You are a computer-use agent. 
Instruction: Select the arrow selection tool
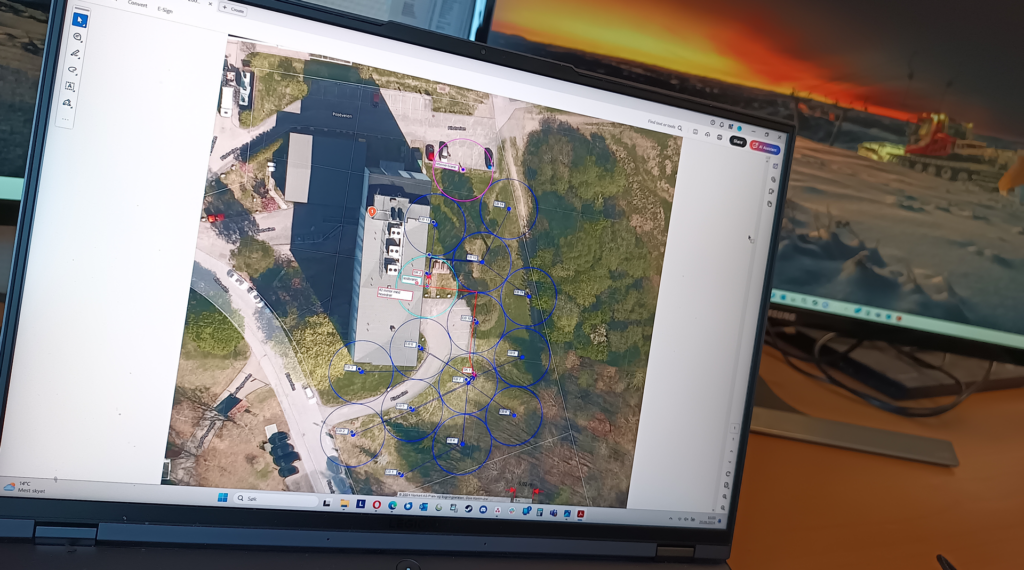[x=80, y=19]
